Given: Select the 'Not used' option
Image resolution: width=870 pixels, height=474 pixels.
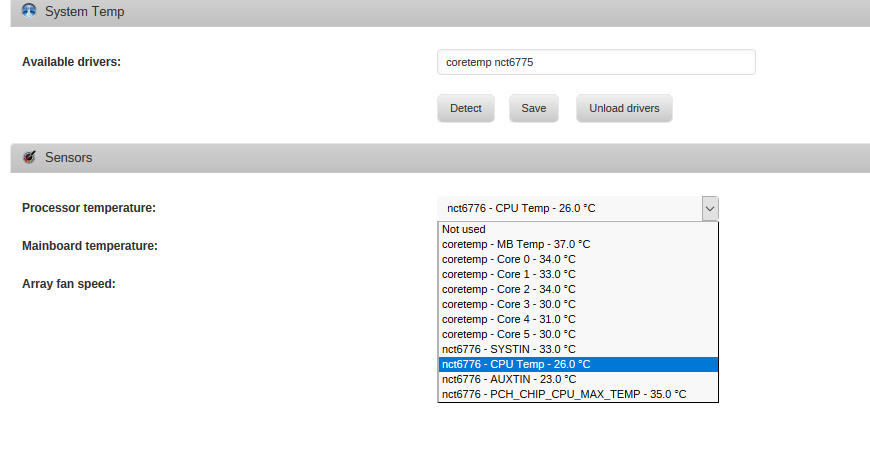Looking at the screenshot, I should (x=578, y=229).
